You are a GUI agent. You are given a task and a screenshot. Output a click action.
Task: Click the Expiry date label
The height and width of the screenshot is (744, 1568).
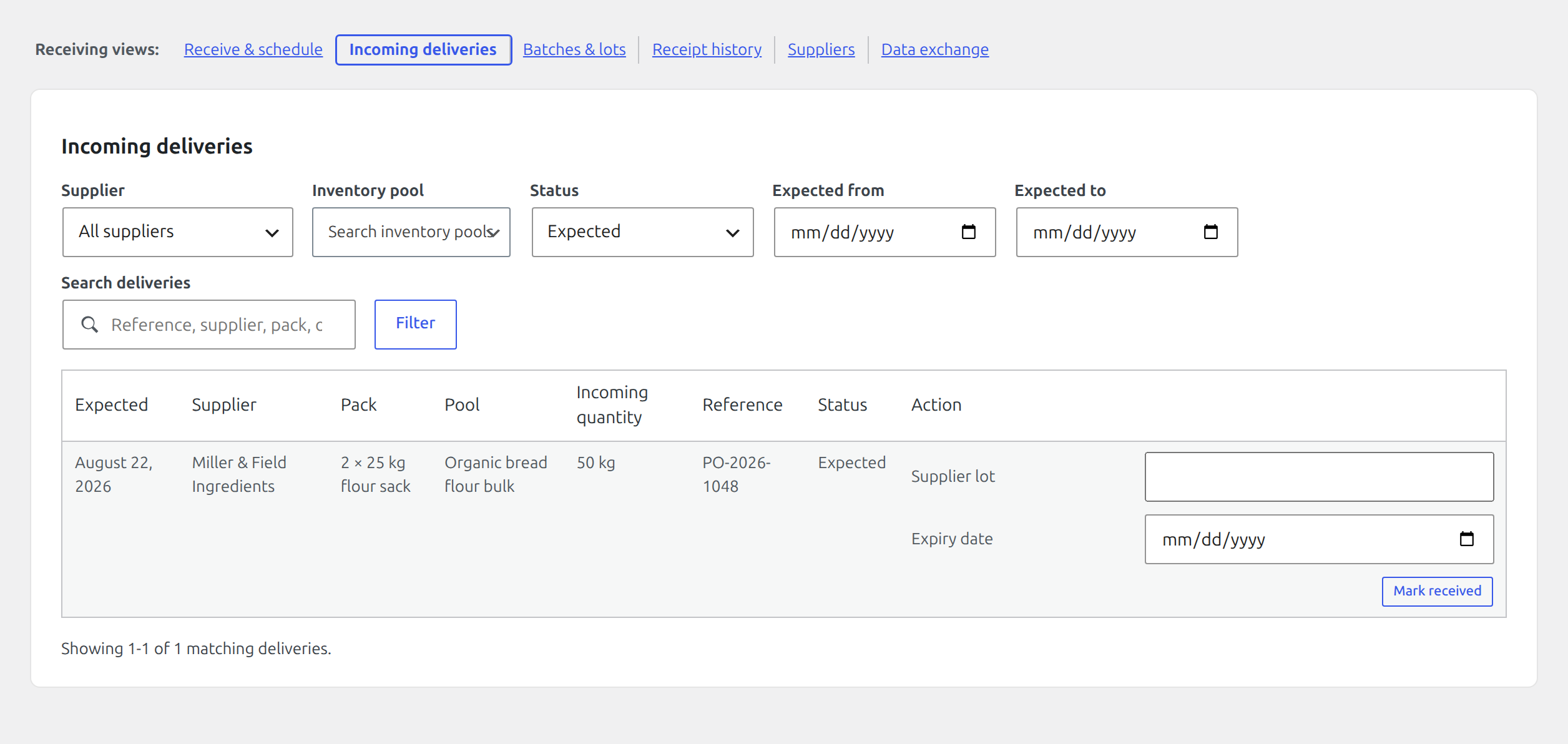[x=951, y=539]
